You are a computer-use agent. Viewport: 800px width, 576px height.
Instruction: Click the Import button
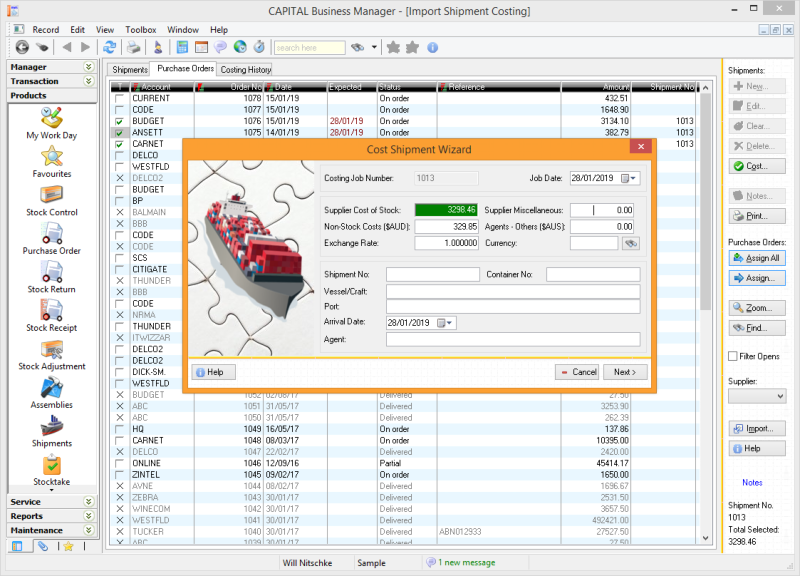[x=757, y=429]
